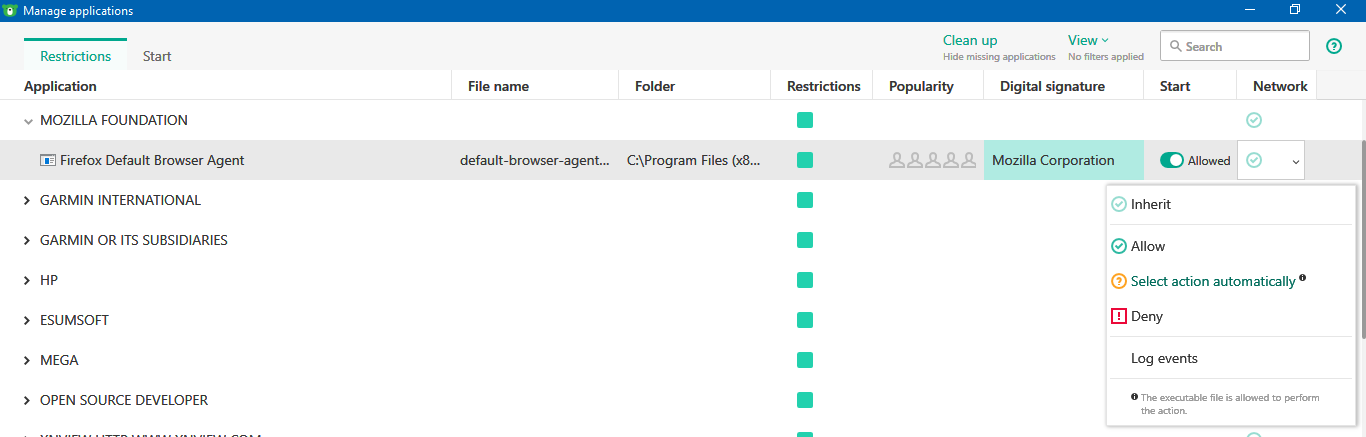The width and height of the screenshot is (1366, 437).
Task: Expand the HP group
Action: point(28,281)
